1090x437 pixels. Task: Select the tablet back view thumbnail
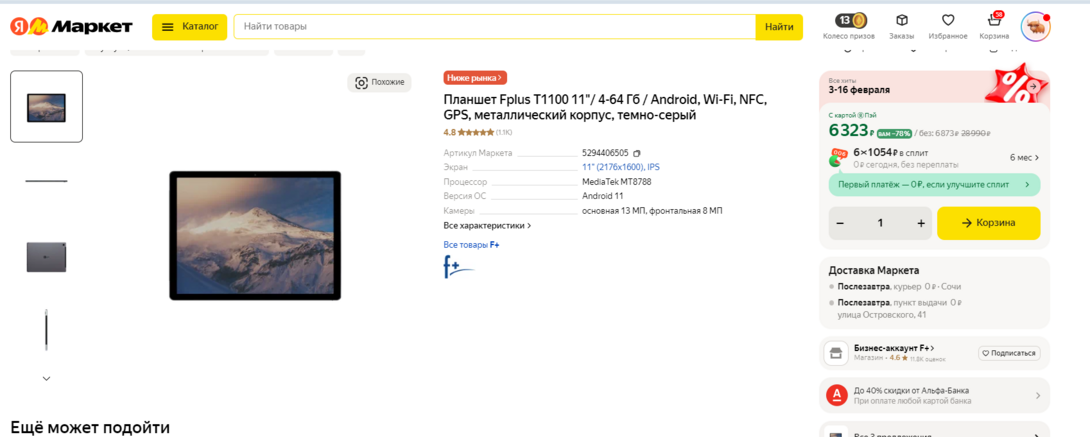coord(46,257)
